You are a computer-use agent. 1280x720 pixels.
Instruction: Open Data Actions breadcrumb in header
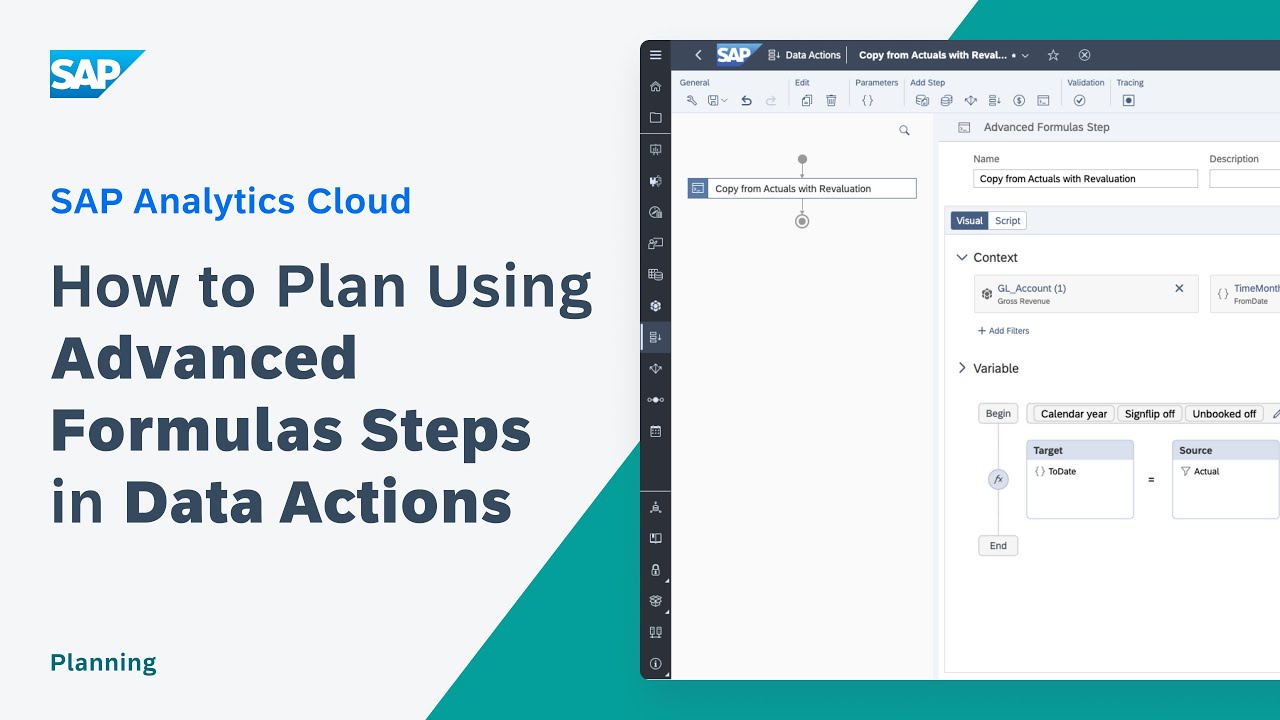click(x=804, y=55)
